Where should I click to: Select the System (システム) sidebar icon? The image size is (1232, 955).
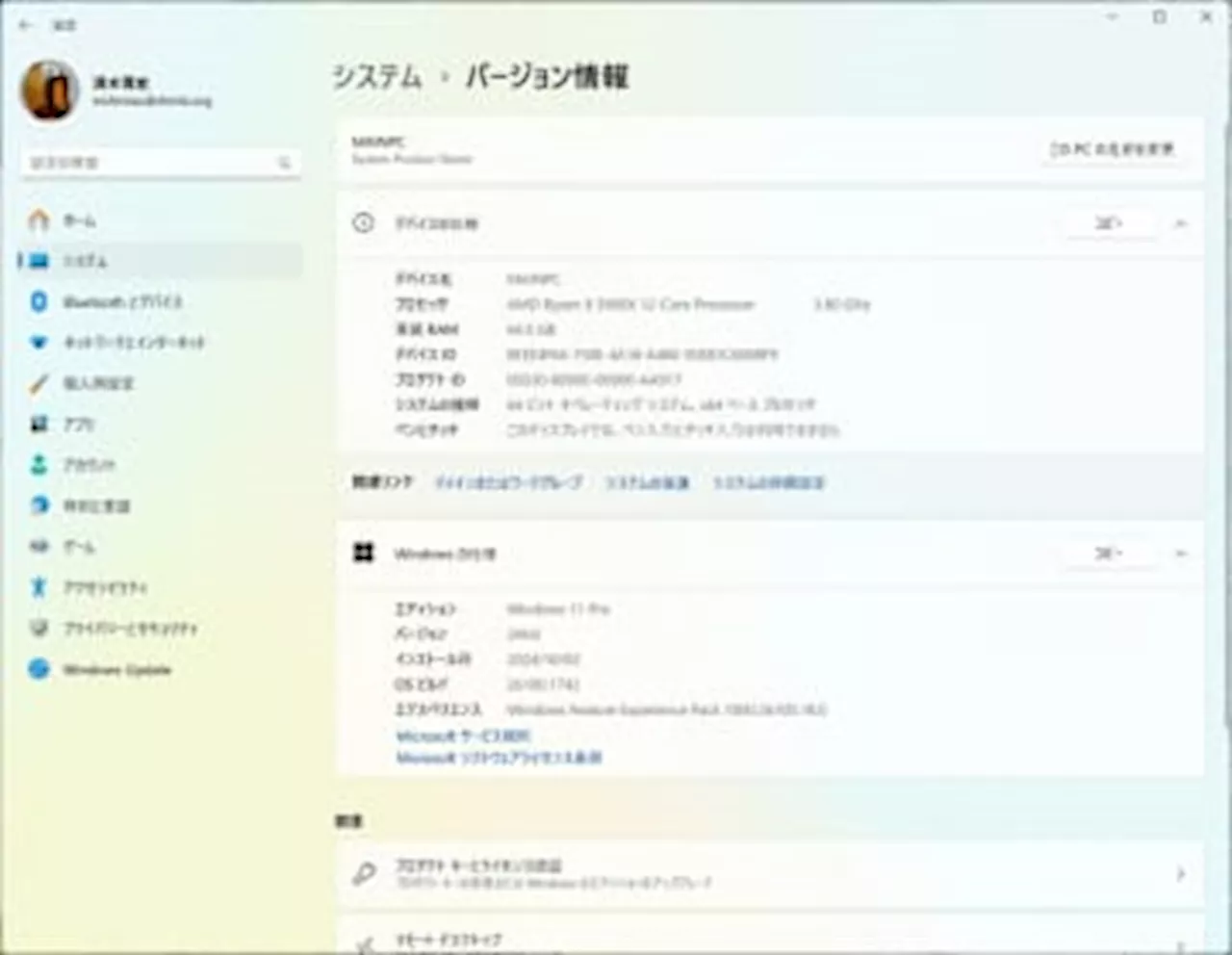pos(38,261)
